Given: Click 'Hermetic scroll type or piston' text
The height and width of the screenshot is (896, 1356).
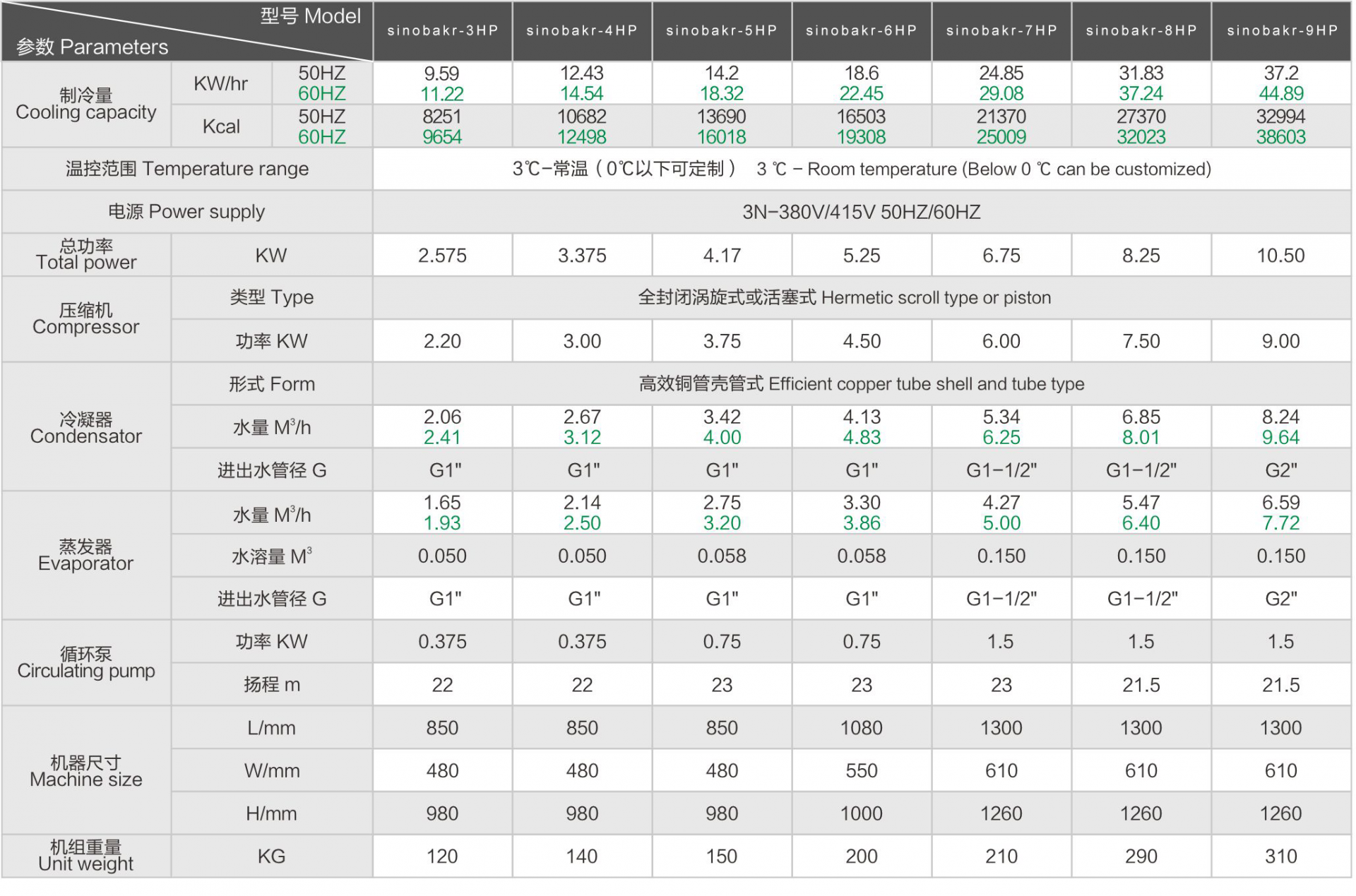Looking at the screenshot, I should pyautogui.click(x=936, y=298).
